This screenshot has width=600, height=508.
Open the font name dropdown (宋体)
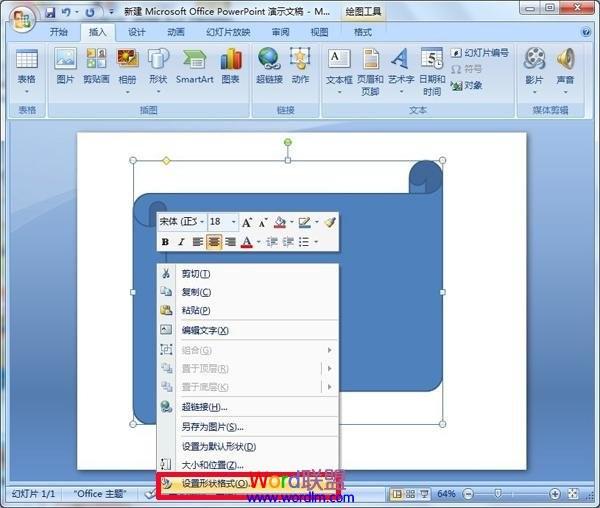202,222
